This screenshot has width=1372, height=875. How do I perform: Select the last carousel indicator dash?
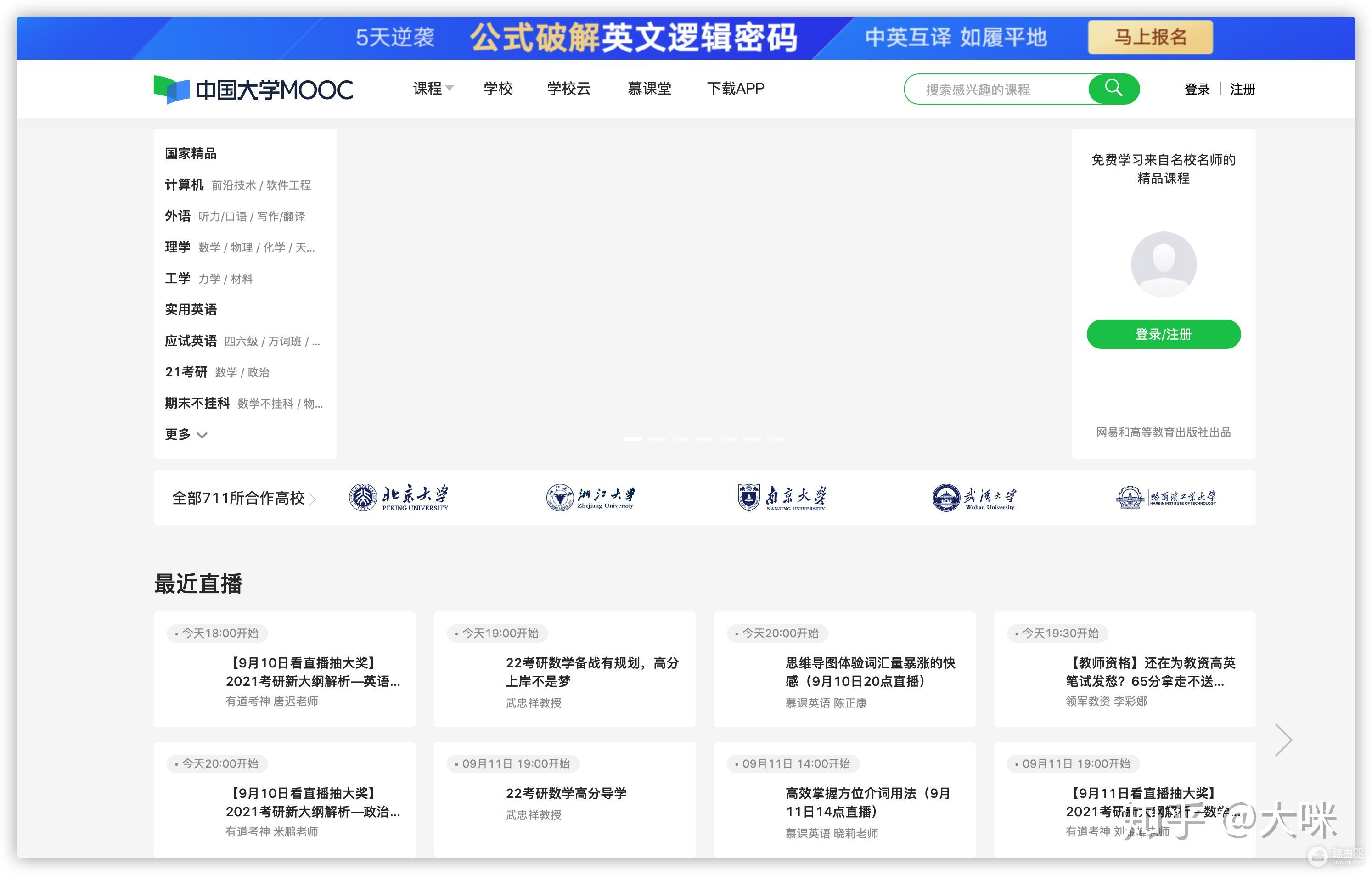point(776,438)
